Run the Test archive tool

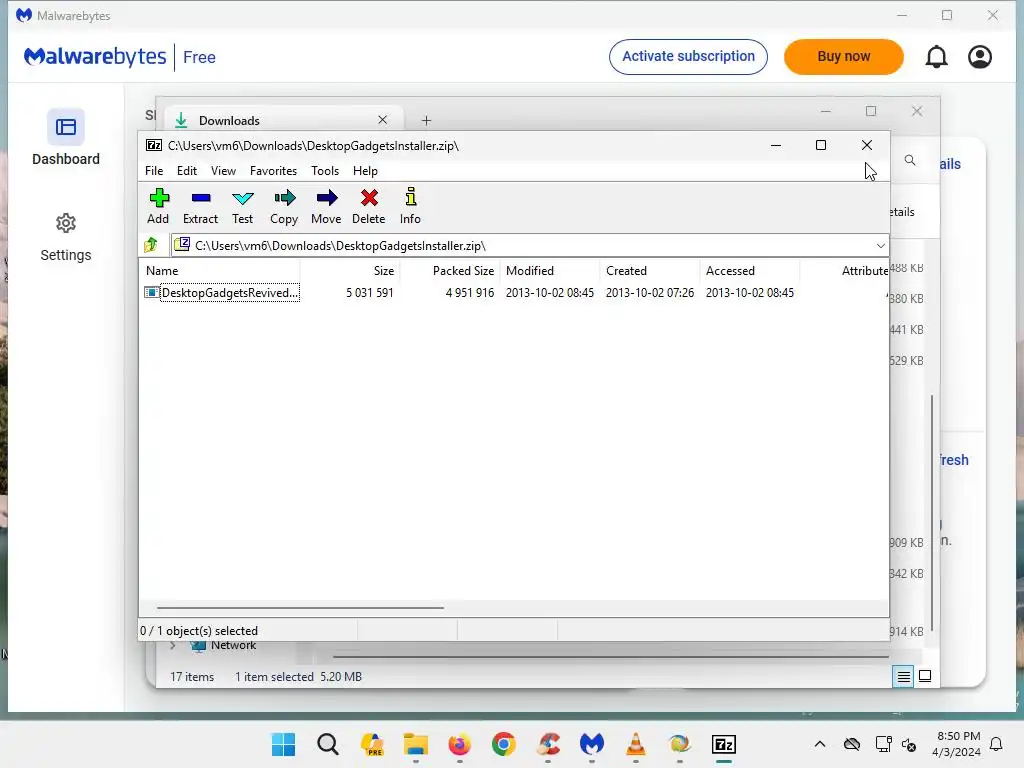[x=242, y=199]
